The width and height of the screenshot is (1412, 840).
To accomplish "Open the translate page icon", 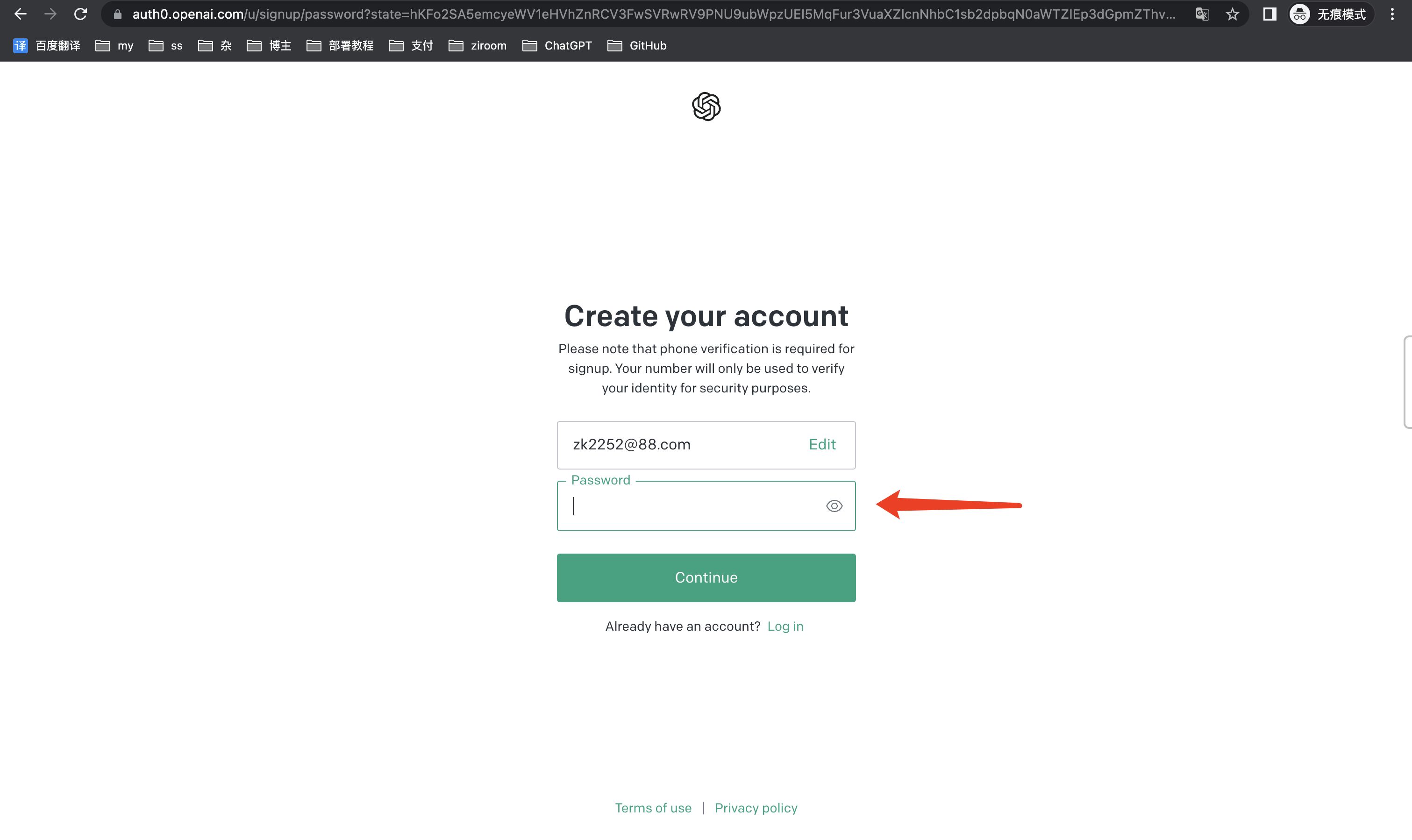I will 1202,14.
